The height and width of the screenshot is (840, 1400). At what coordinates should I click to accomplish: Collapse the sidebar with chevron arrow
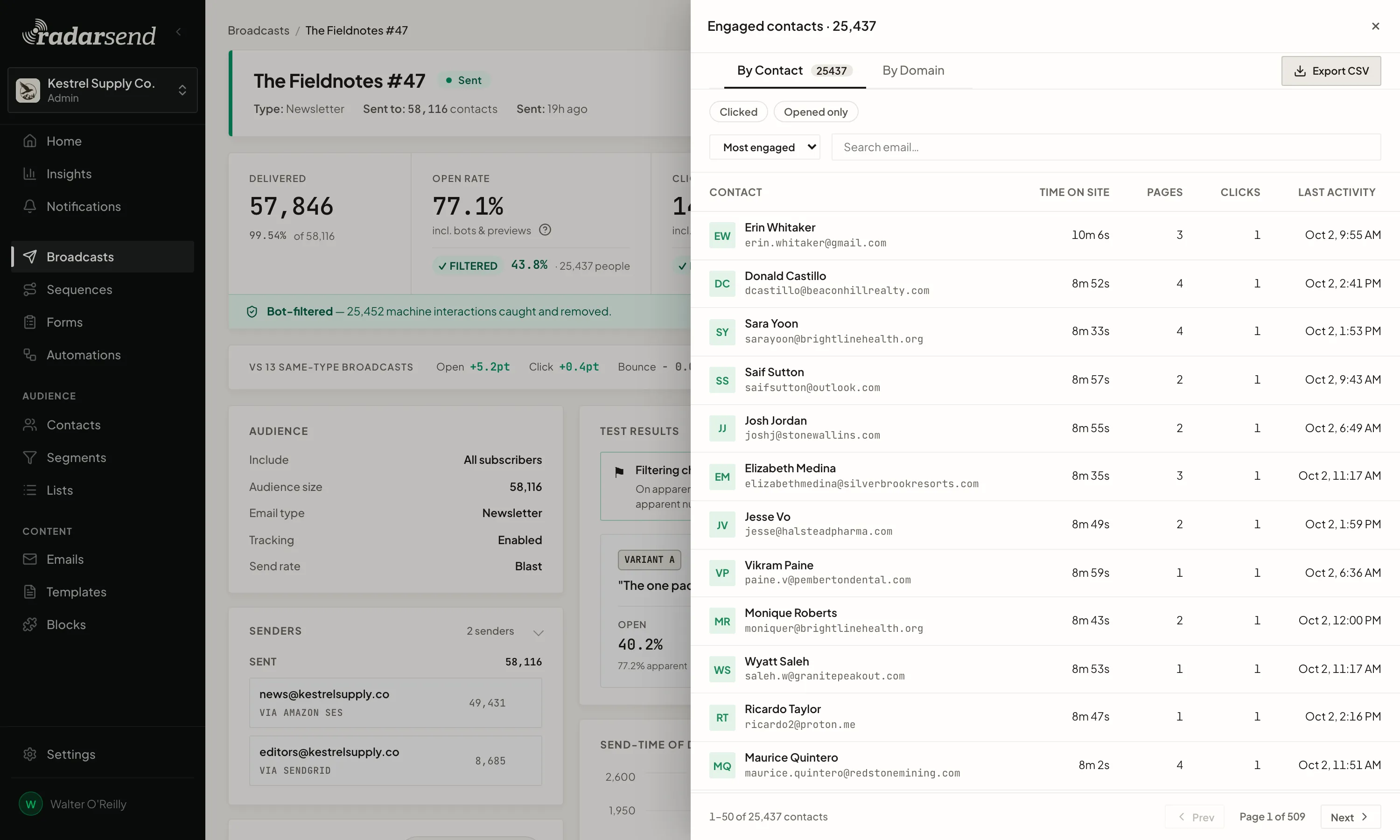(179, 32)
